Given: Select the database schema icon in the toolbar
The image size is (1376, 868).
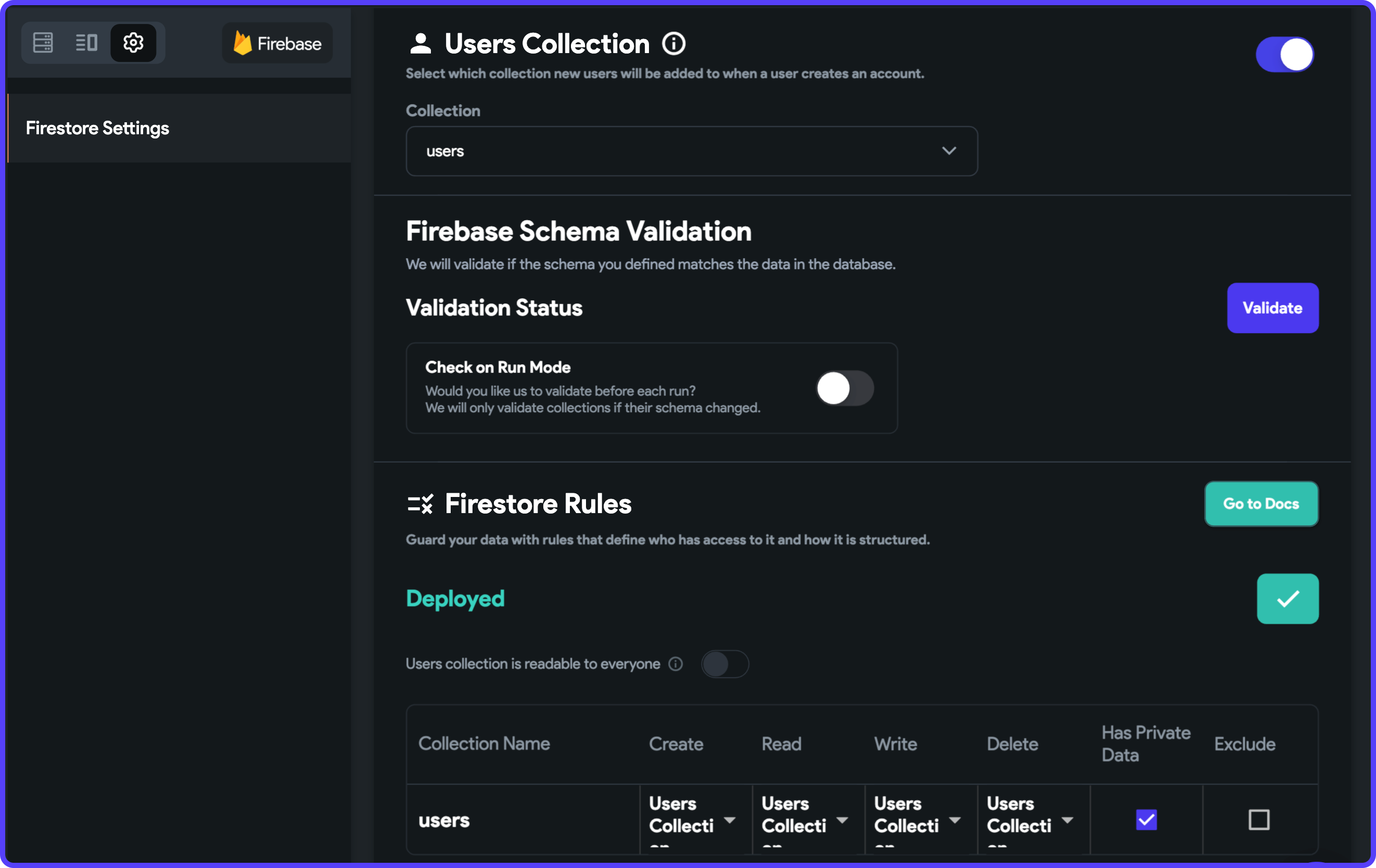Looking at the screenshot, I should [x=43, y=42].
